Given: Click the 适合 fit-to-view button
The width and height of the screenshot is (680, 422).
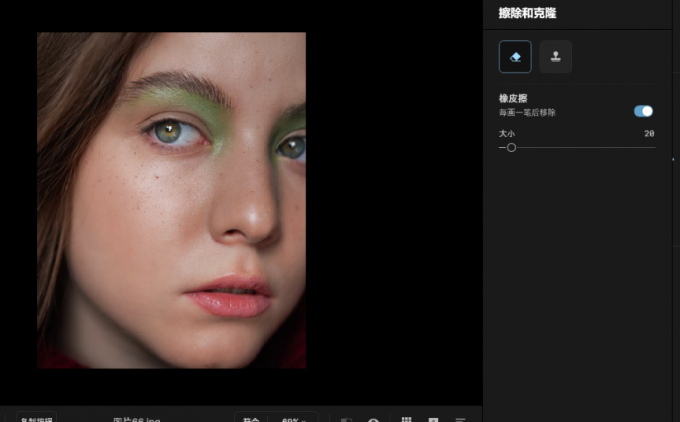Looking at the screenshot, I should point(250,419).
